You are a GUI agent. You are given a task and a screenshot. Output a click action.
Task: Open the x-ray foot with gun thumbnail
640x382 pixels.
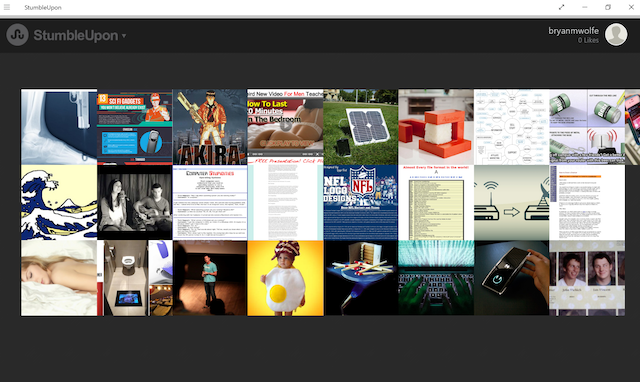59,127
